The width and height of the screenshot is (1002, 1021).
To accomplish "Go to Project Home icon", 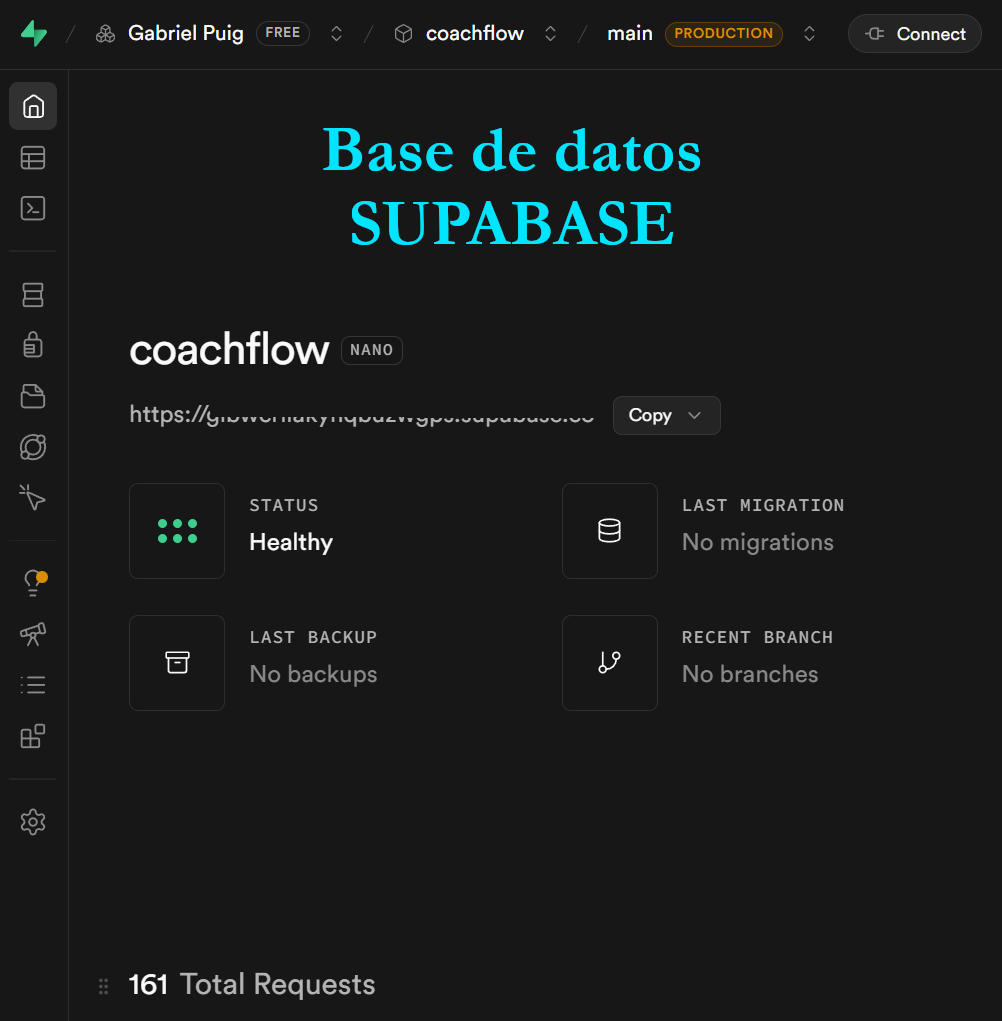I will point(33,106).
